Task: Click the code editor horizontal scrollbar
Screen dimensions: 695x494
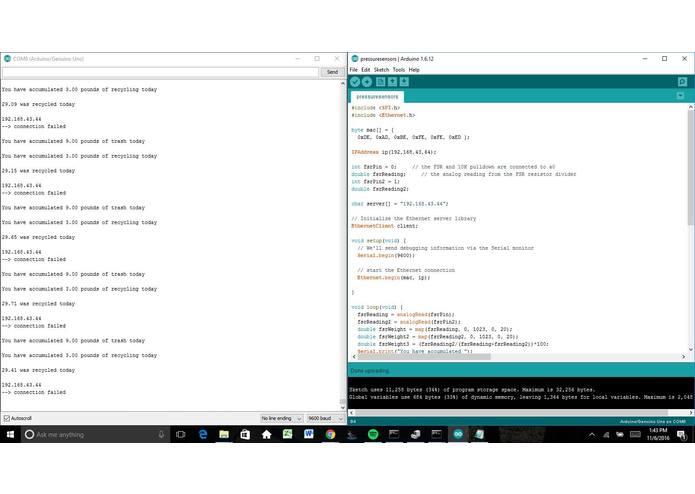Action: click(518, 356)
